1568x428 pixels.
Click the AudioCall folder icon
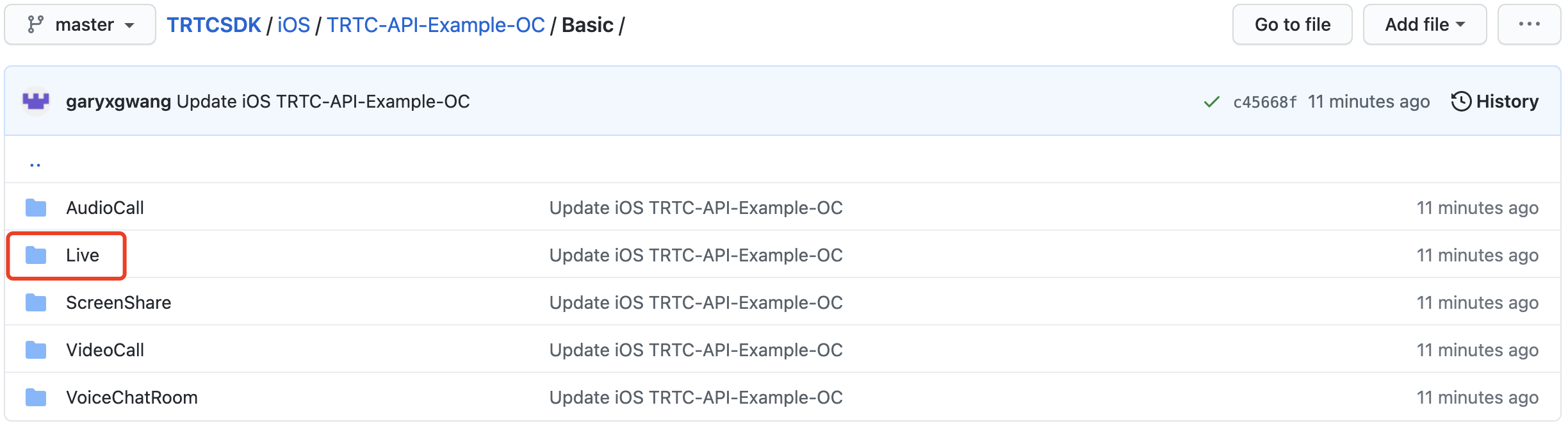(x=36, y=208)
